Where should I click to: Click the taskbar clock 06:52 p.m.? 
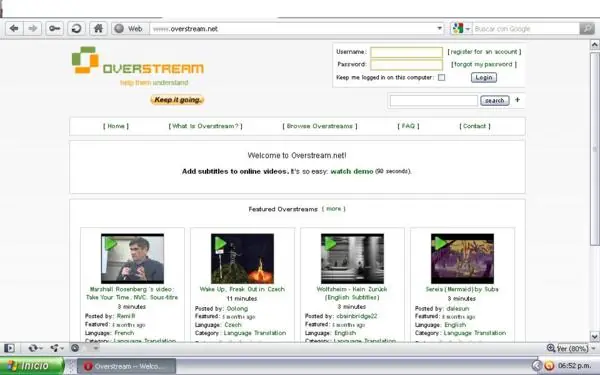click(x=576, y=366)
